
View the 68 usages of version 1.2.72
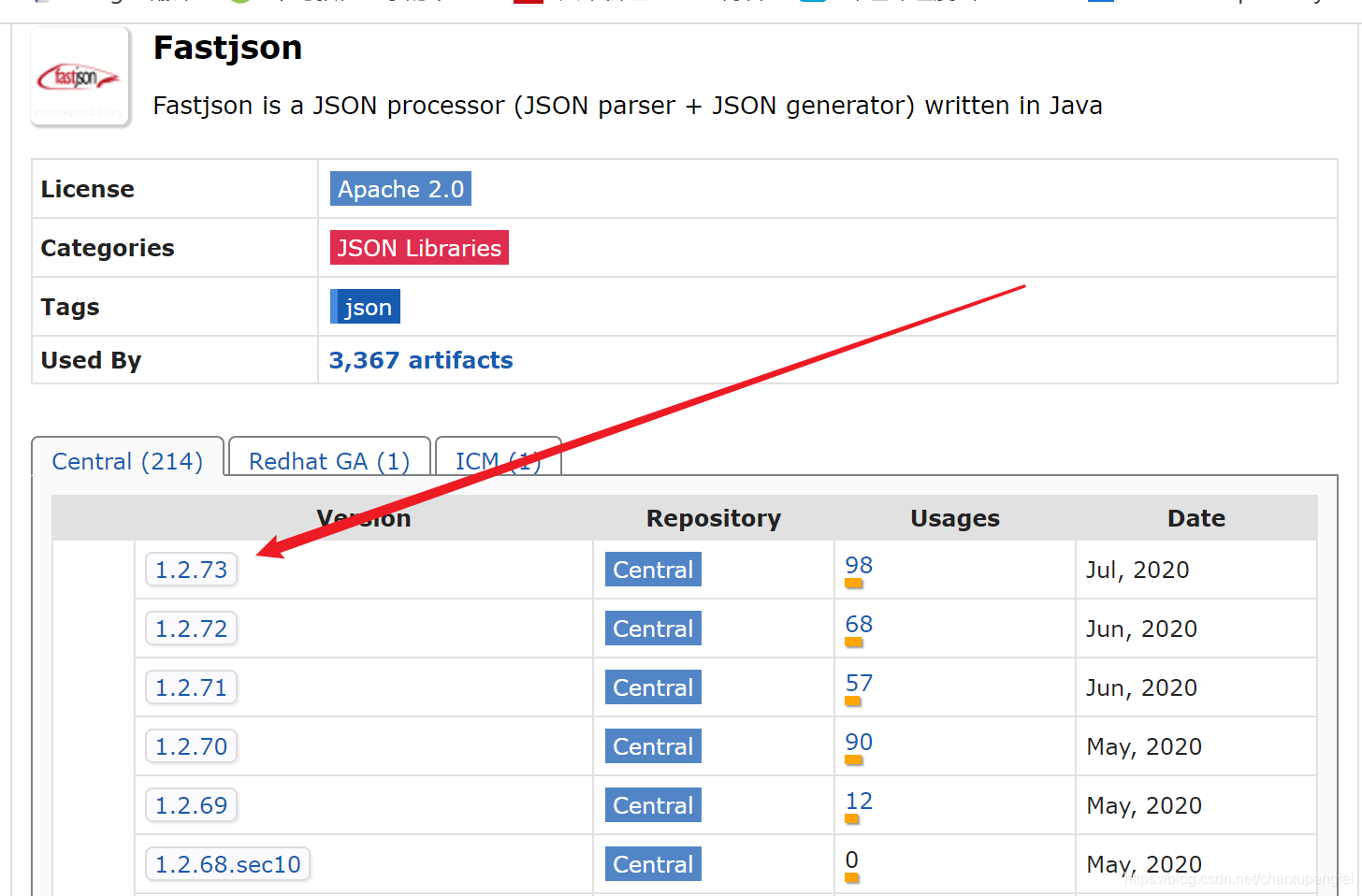tap(858, 624)
